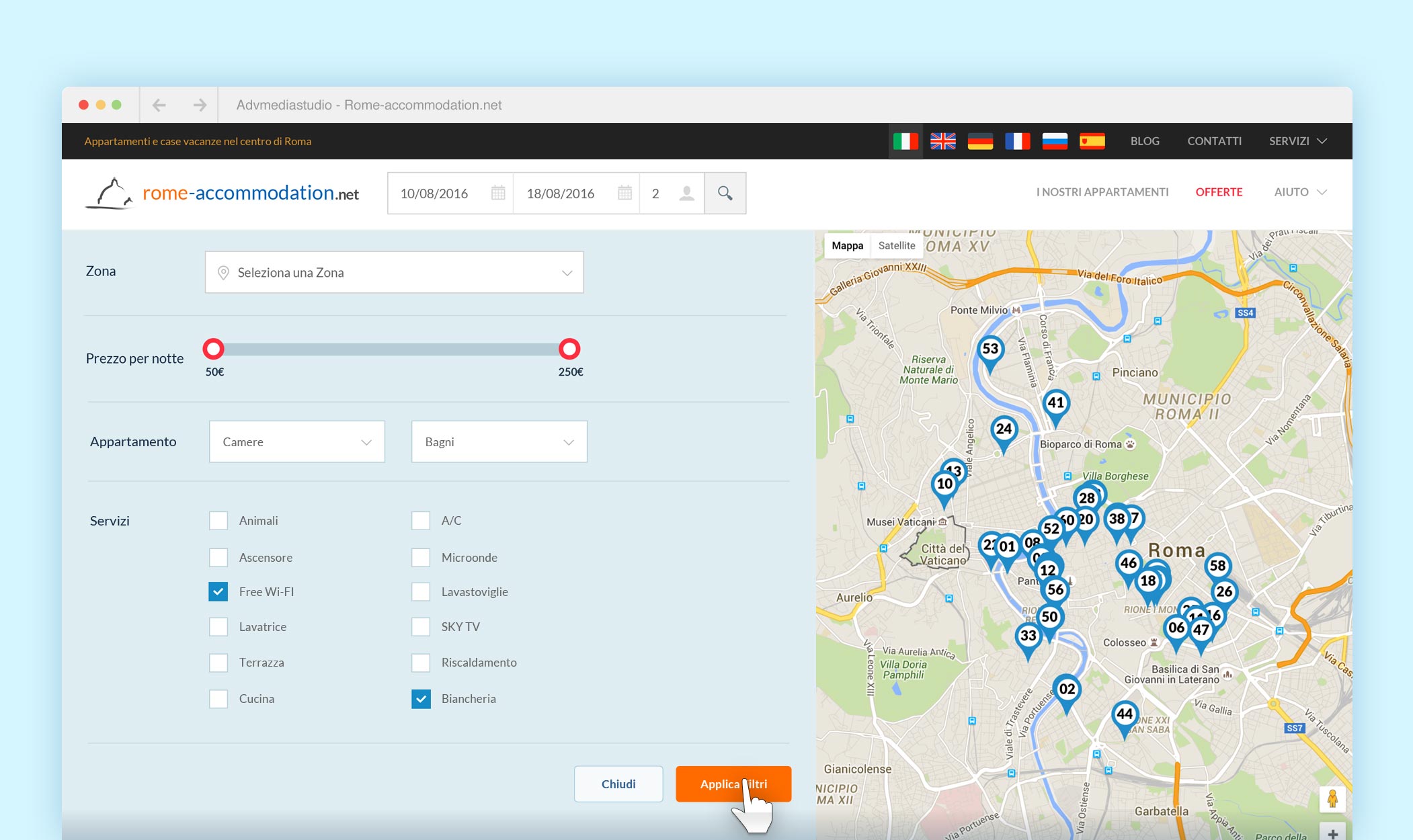Tick the Riscaldamento checkbox
The image size is (1413, 840).
[421, 663]
